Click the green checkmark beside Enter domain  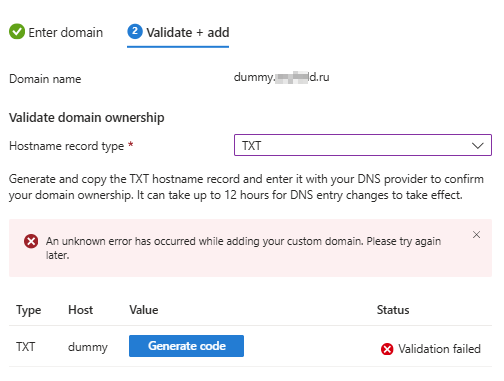point(17,32)
